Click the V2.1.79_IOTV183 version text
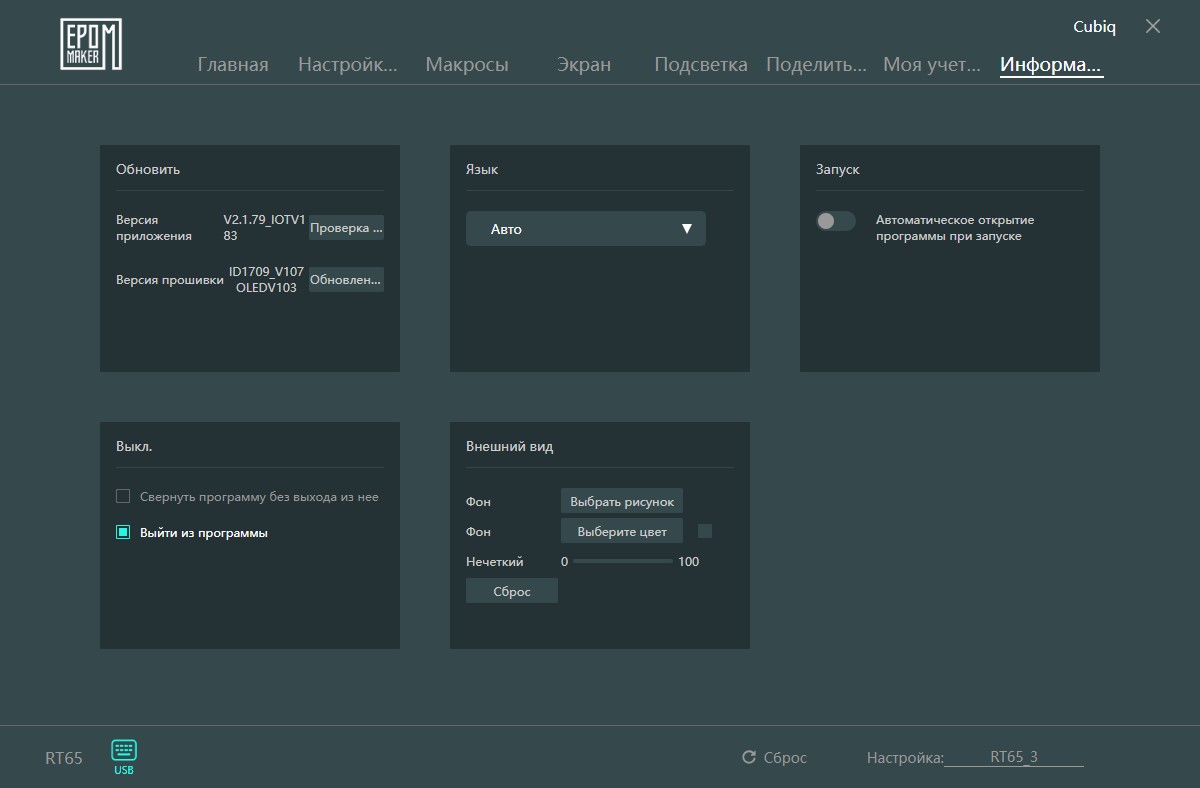This screenshot has height=788, width=1200. click(x=265, y=228)
